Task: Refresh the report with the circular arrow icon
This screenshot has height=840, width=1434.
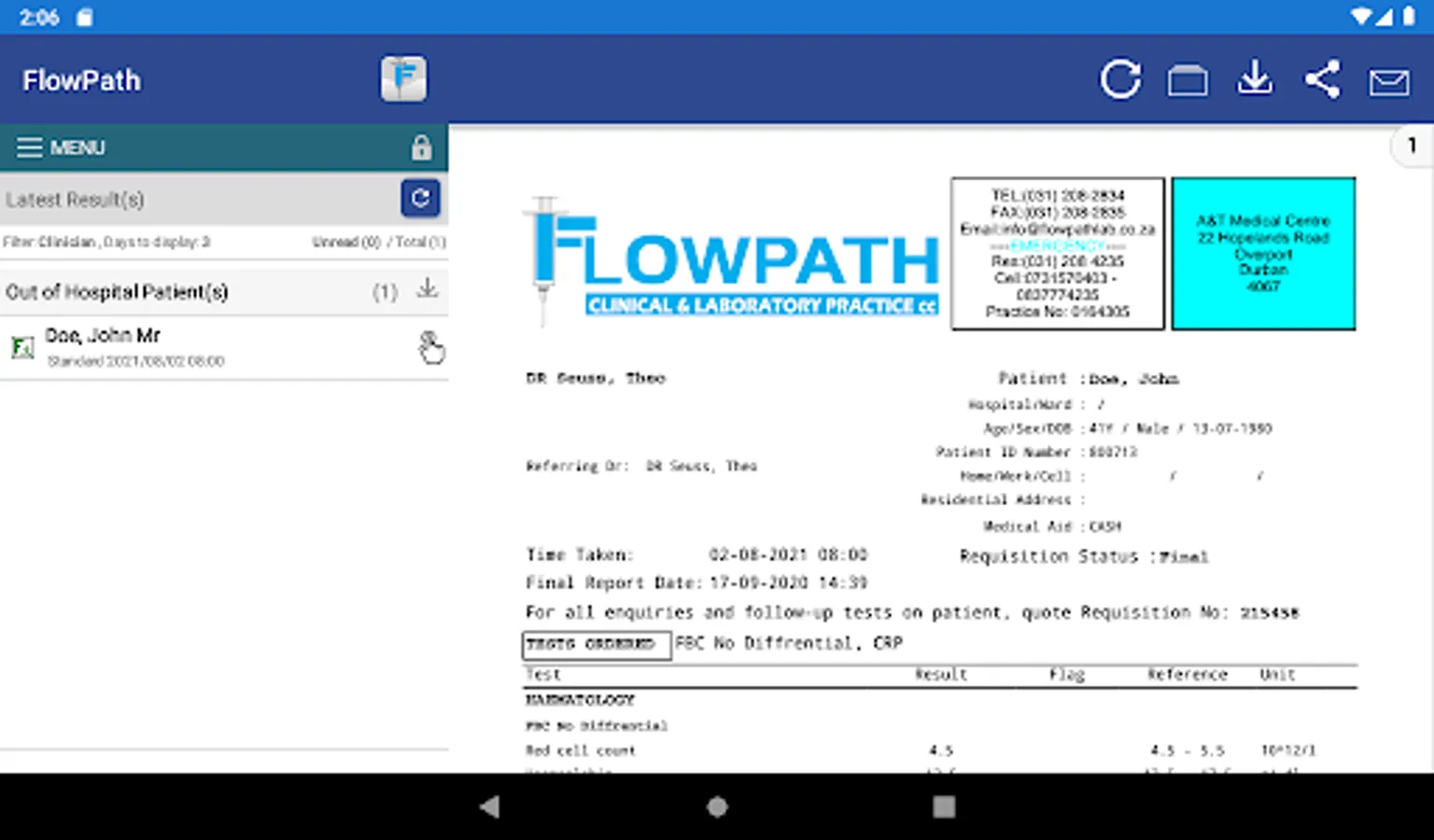Action: pos(1120,79)
